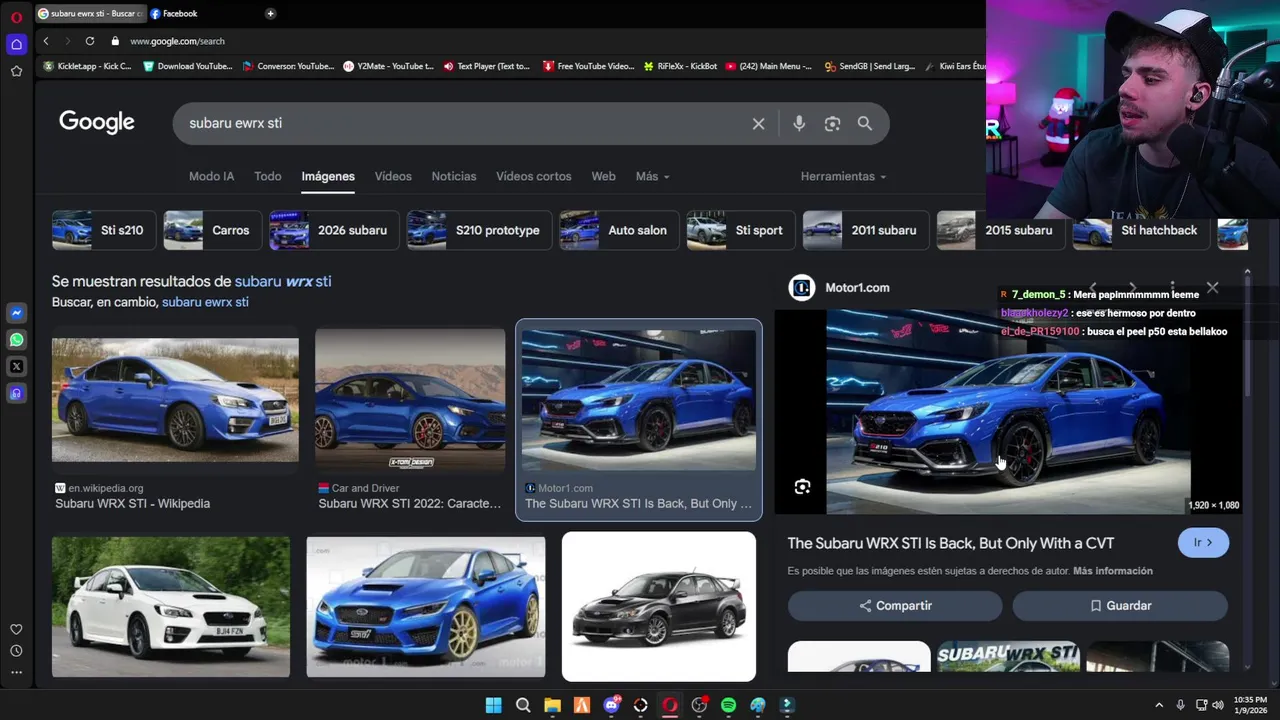Open Discord from the taskbar
The height and width of the screenshot is (720, 1280).
tap(611, 705)
